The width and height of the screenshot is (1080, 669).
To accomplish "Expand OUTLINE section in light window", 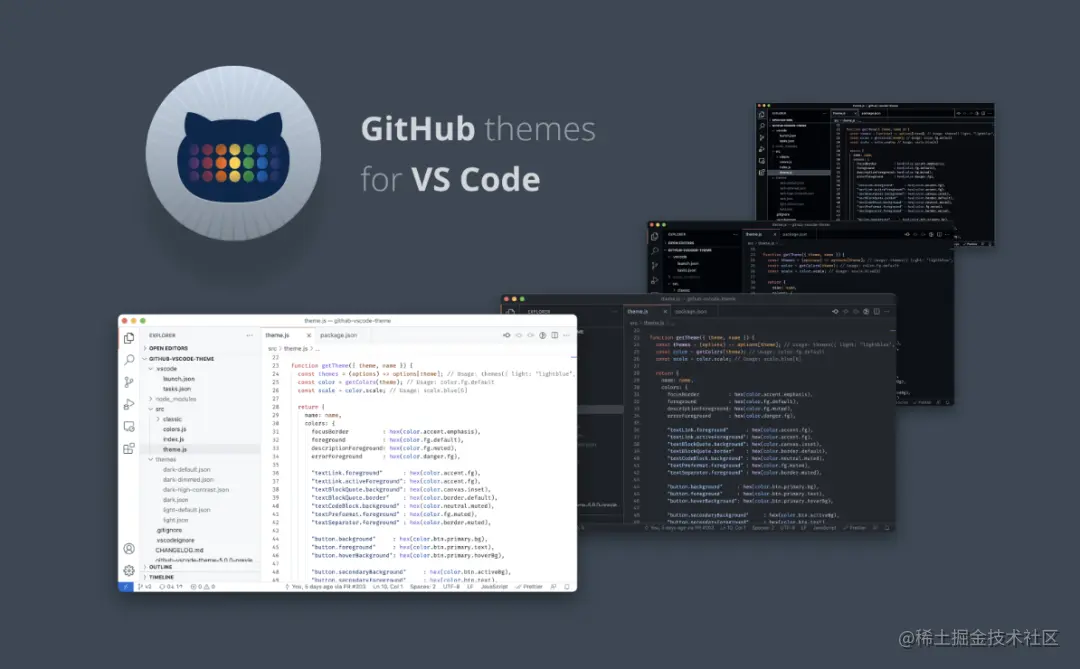I will click(160, 567).
